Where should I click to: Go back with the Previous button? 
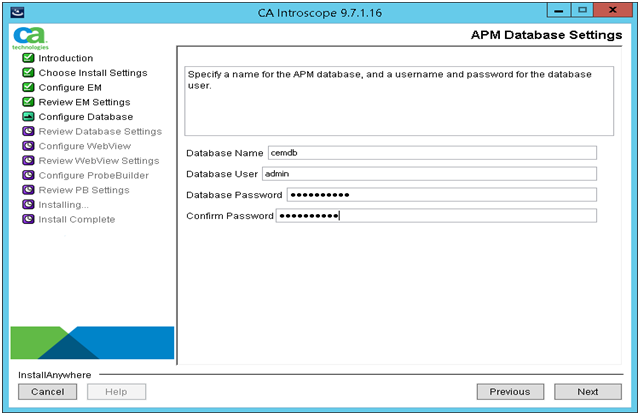click(510, 392)
